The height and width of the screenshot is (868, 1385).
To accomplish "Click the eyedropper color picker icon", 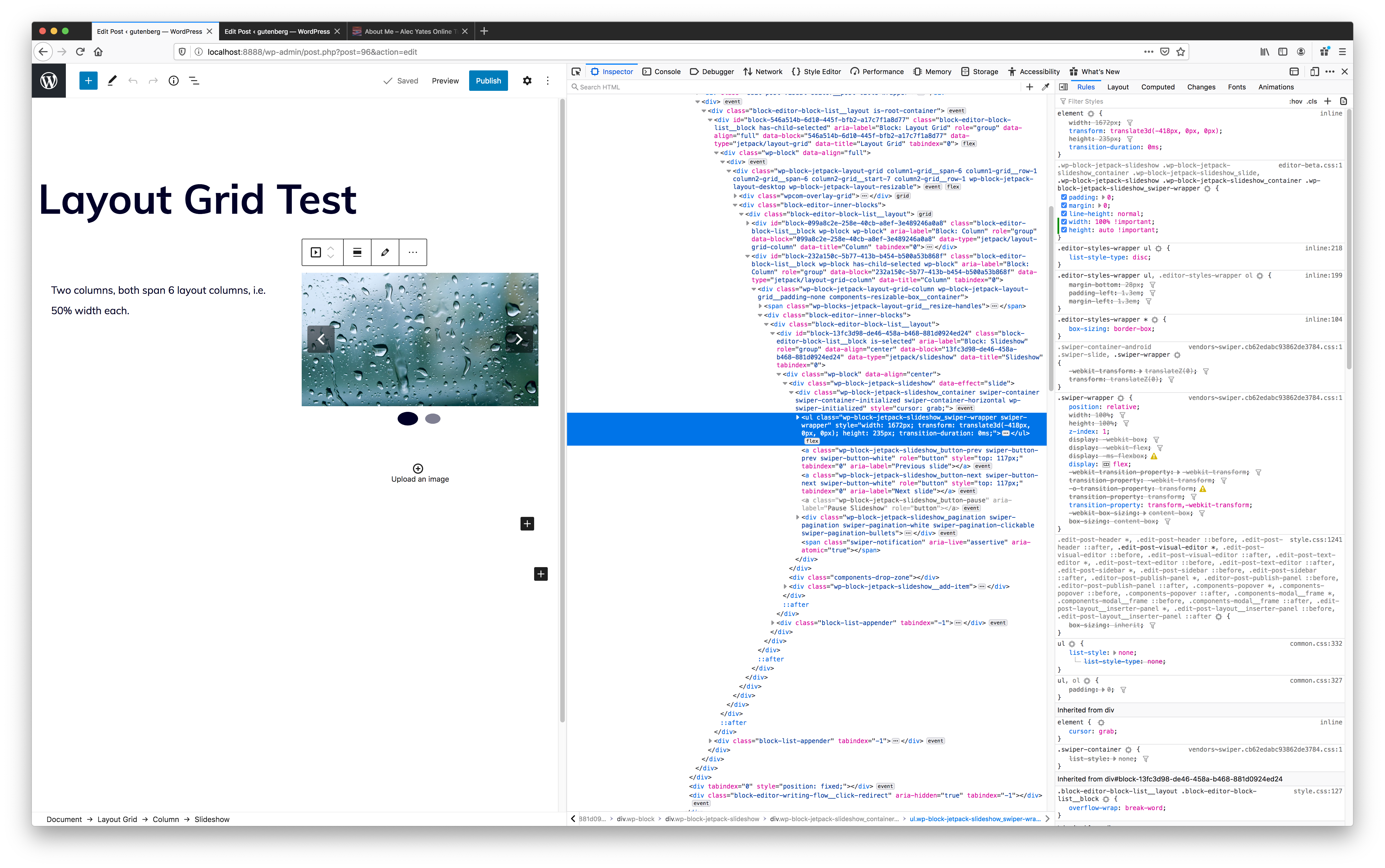I will tap(1046, 87).
